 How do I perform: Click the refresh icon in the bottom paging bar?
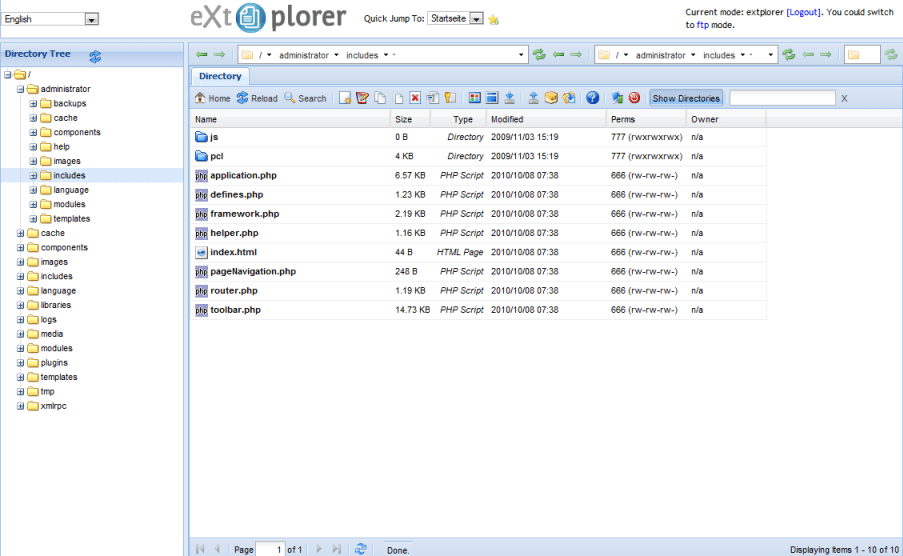coord(361,549)
